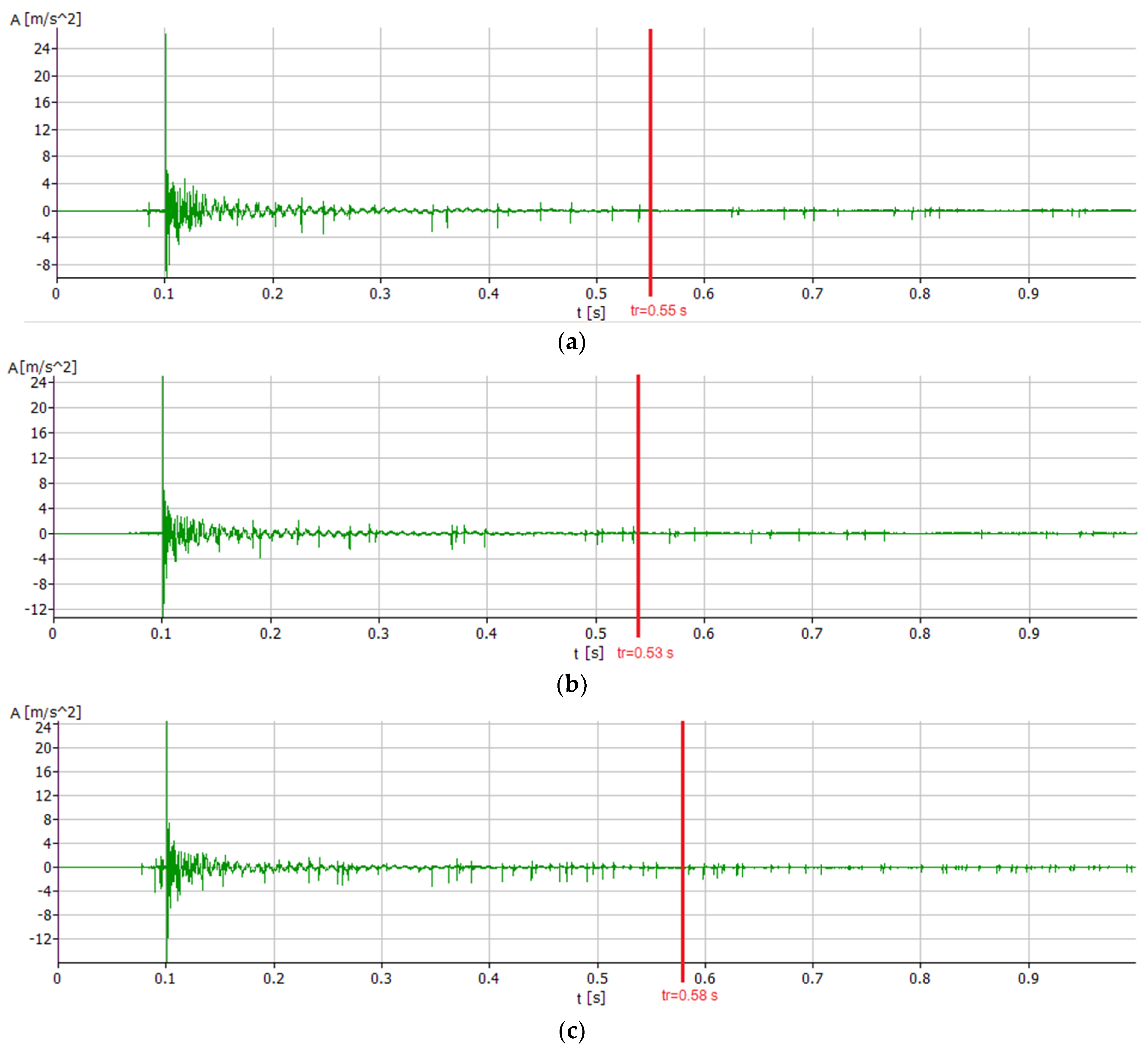Click the t [s] axis label of chart (b)
The width and height of the screenshot is (1148, 1050).
[588, 653]
